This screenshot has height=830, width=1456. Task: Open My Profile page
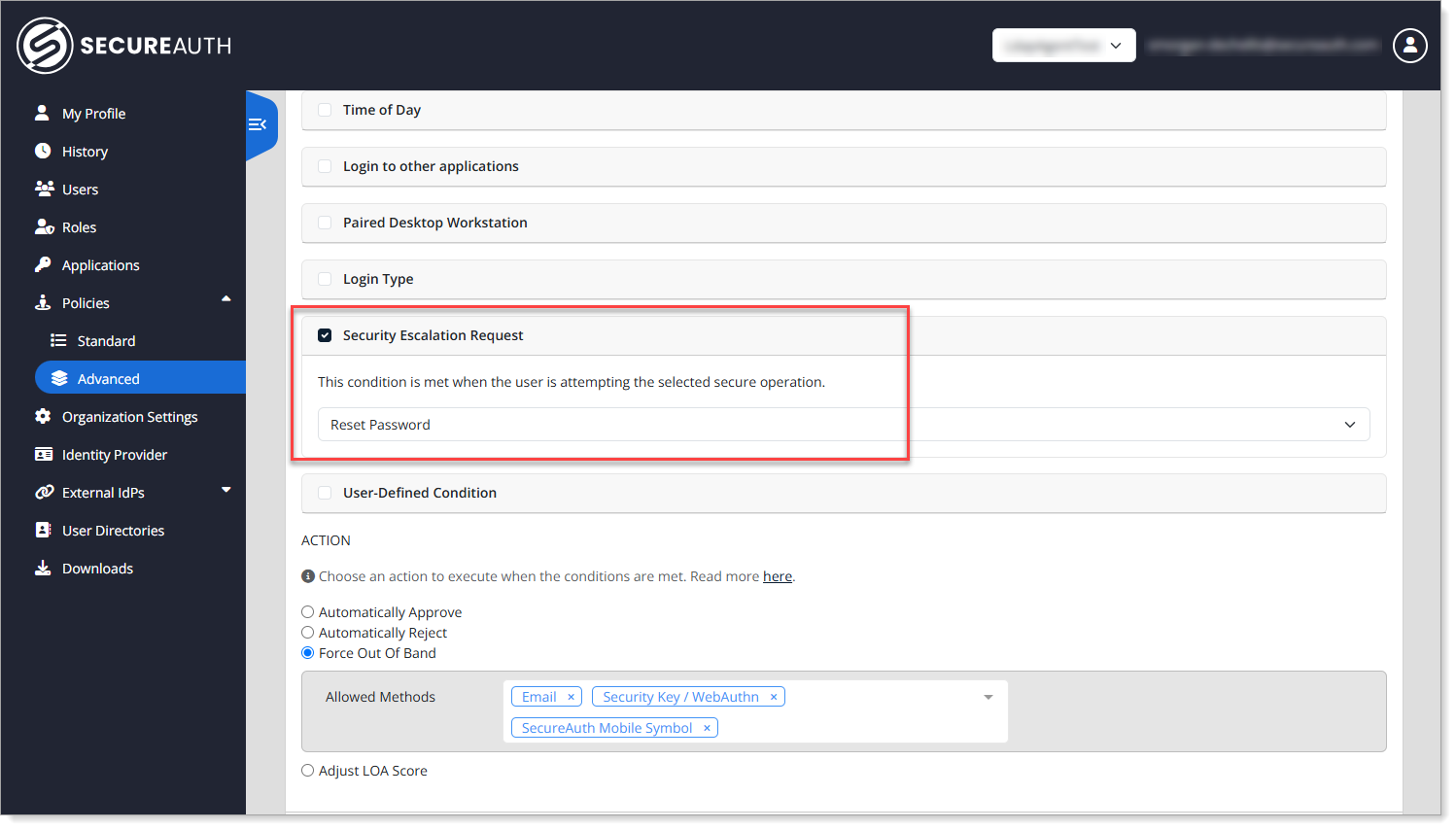(93, 114)
